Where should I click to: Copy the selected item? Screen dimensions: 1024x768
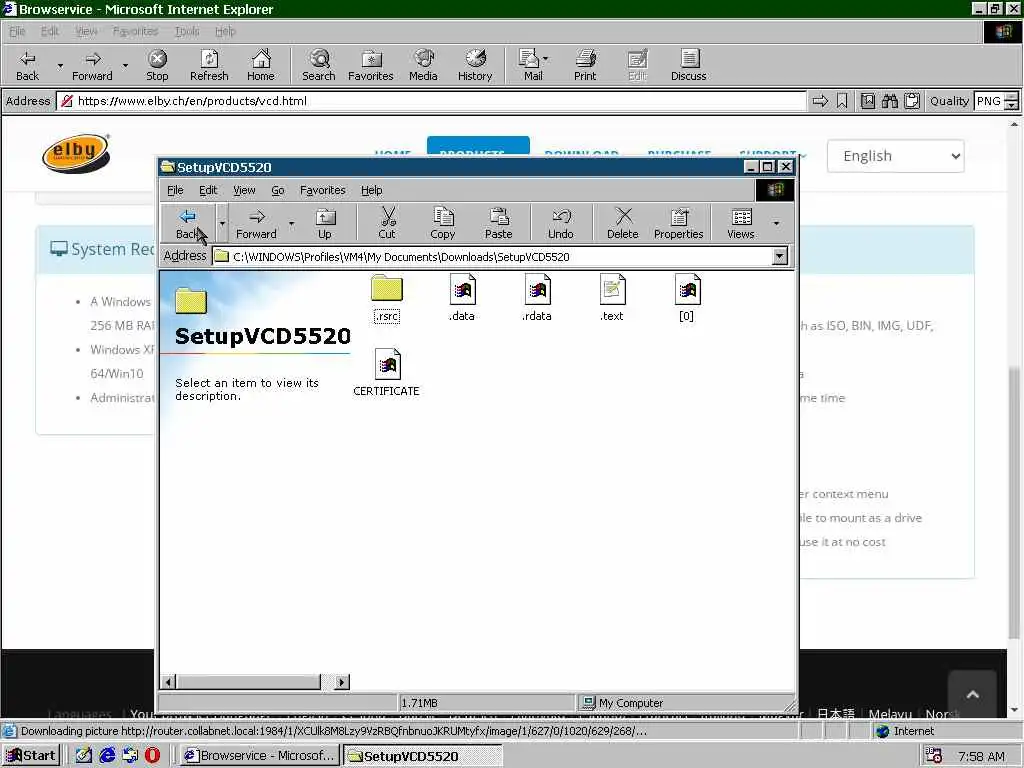pyautogui.click(x=443, y=223)
